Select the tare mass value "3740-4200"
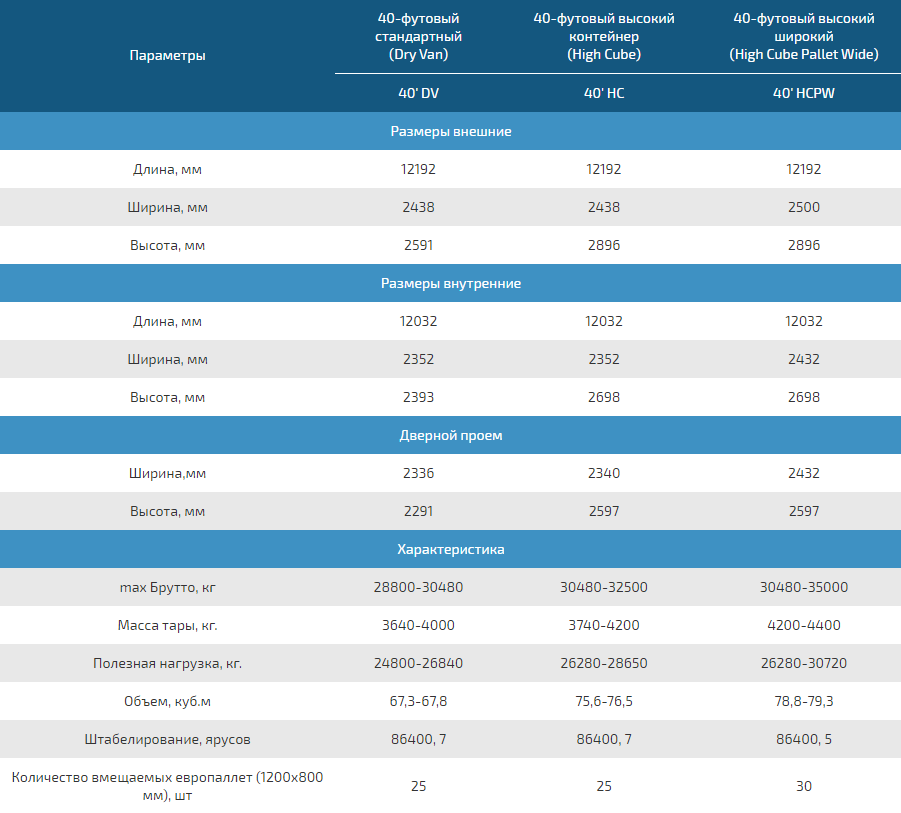 pyautogui.click(x=604, y=625)
